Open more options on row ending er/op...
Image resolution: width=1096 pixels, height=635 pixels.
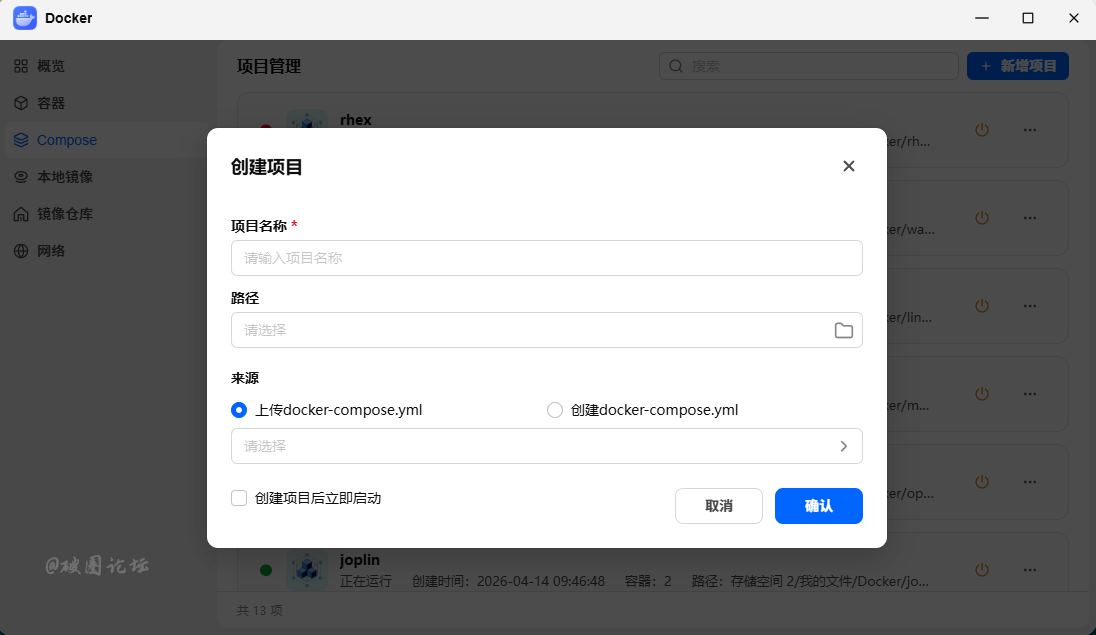(x=1030, y=482)
